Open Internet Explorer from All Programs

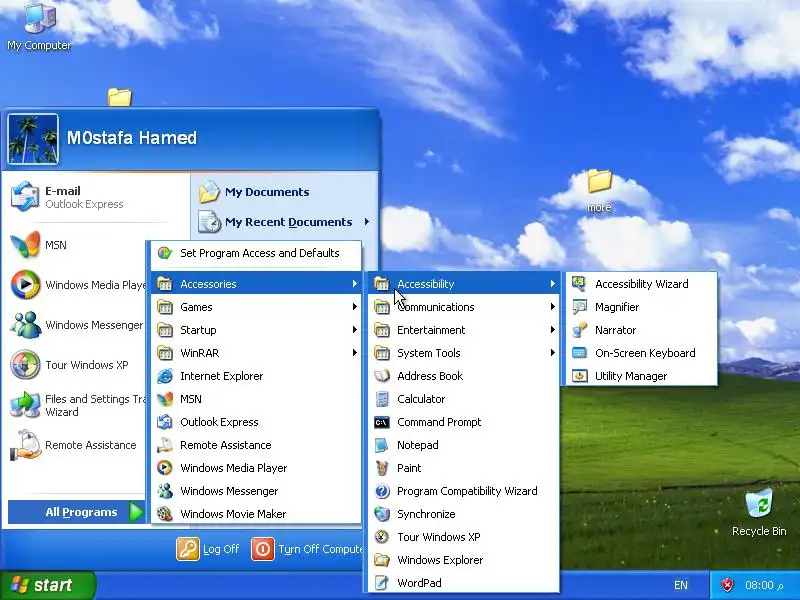256,376
